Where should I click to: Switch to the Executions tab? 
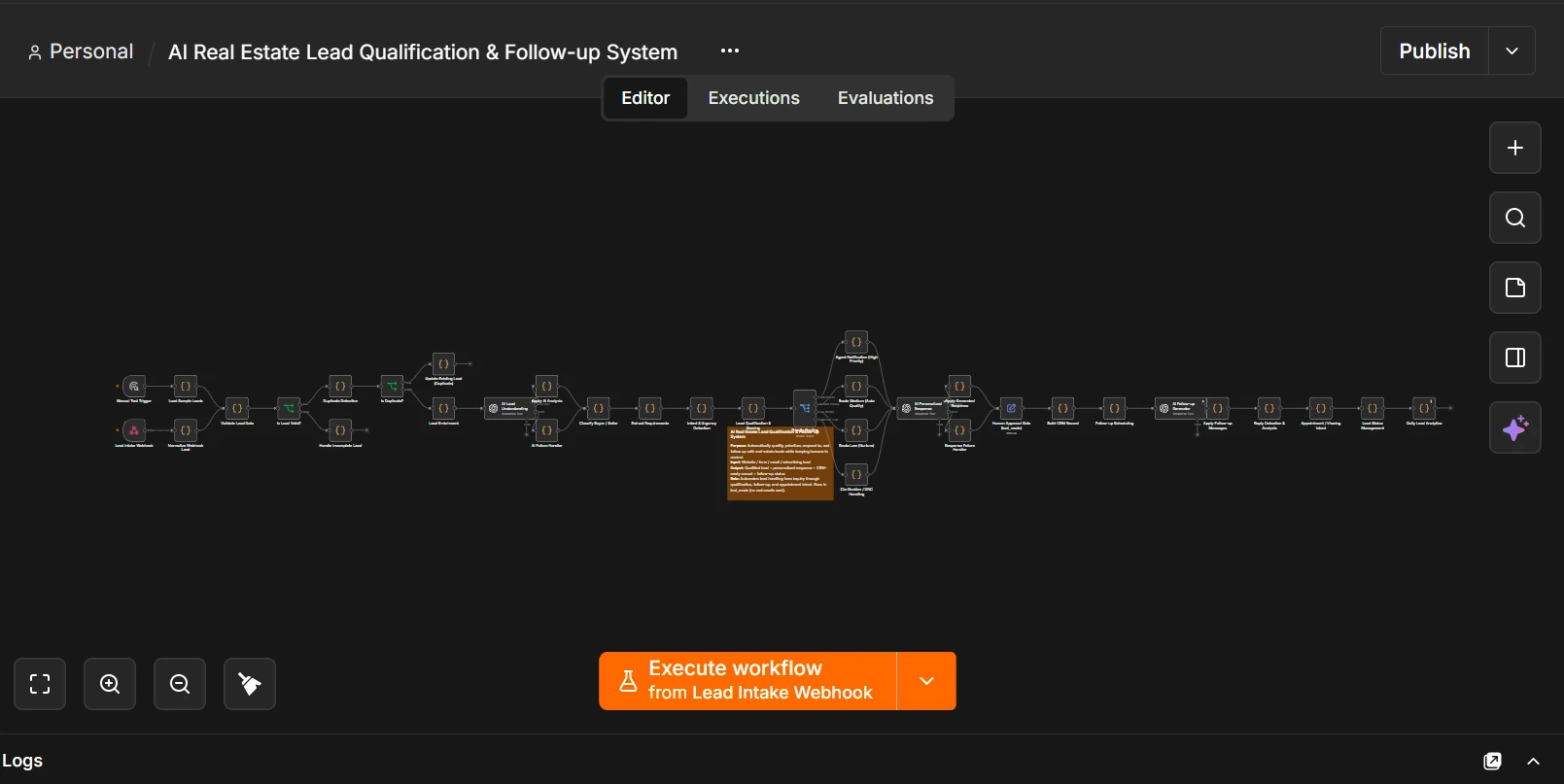754,98
